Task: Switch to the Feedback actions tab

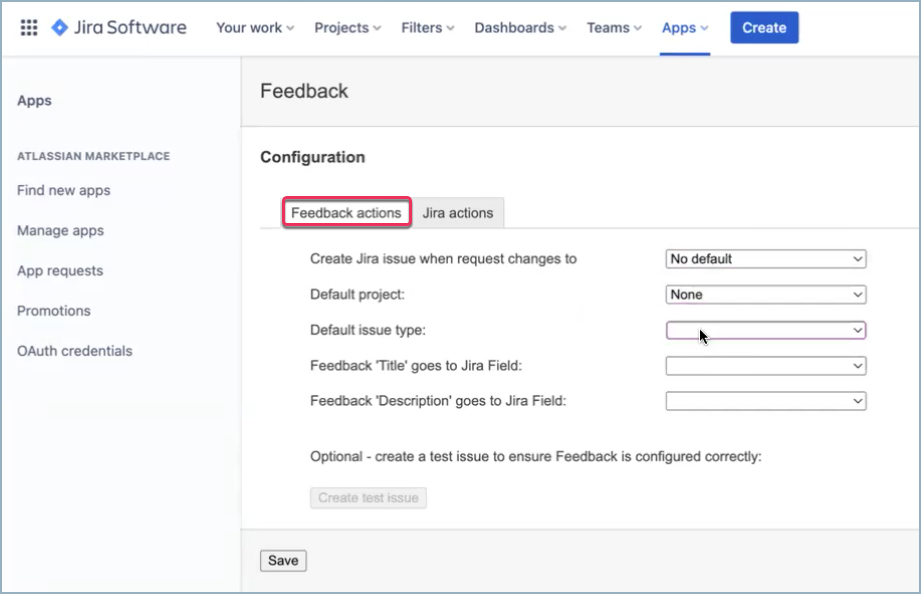Action: pos(347,213)
